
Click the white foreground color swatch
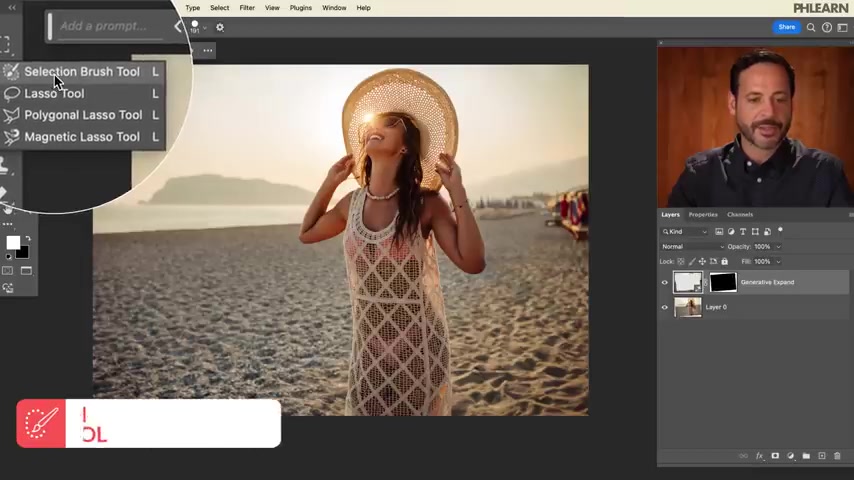[x=13, y=242]
